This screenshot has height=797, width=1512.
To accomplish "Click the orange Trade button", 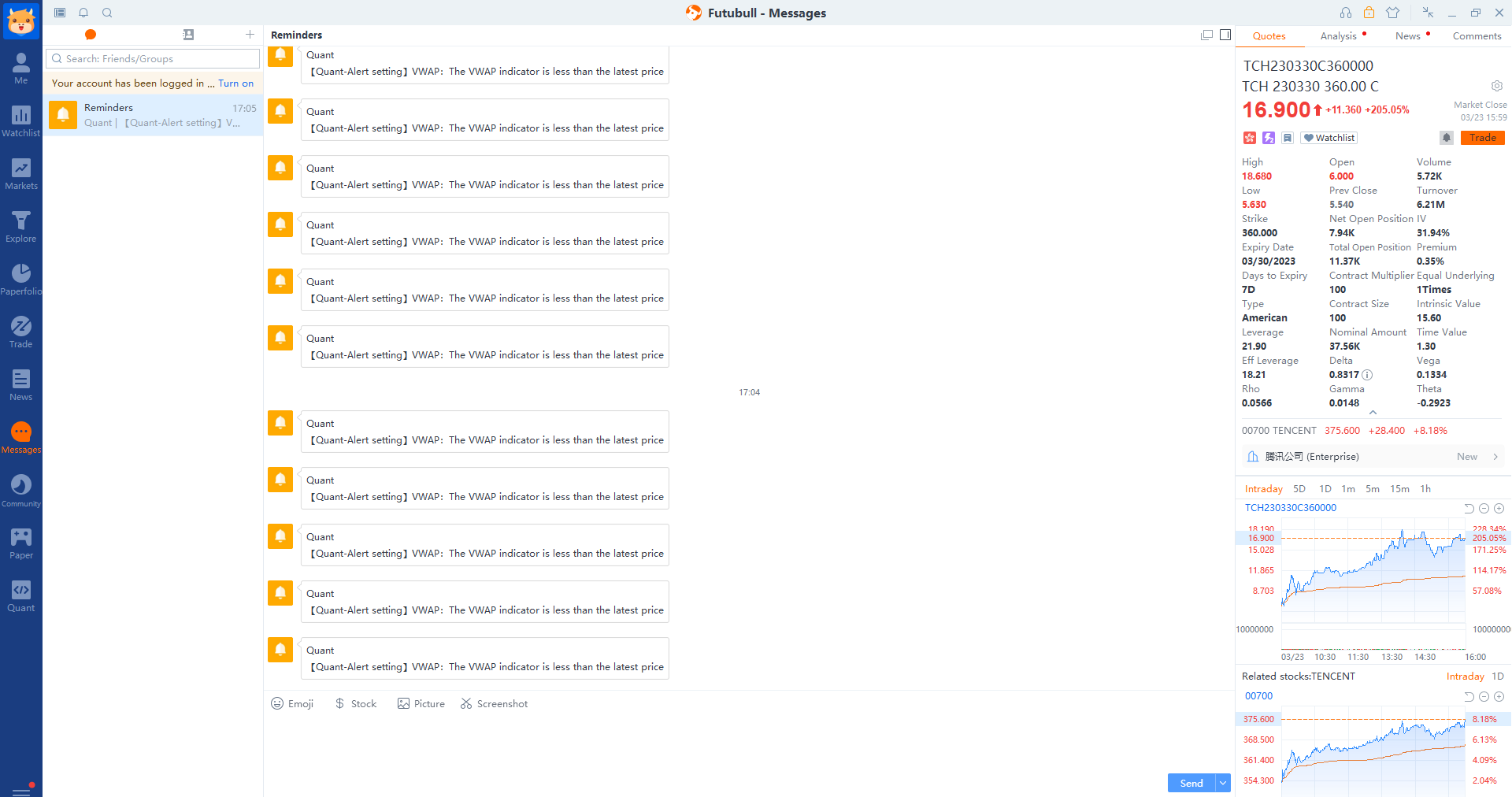I will pyautogui.click(x=1482, y=138).
